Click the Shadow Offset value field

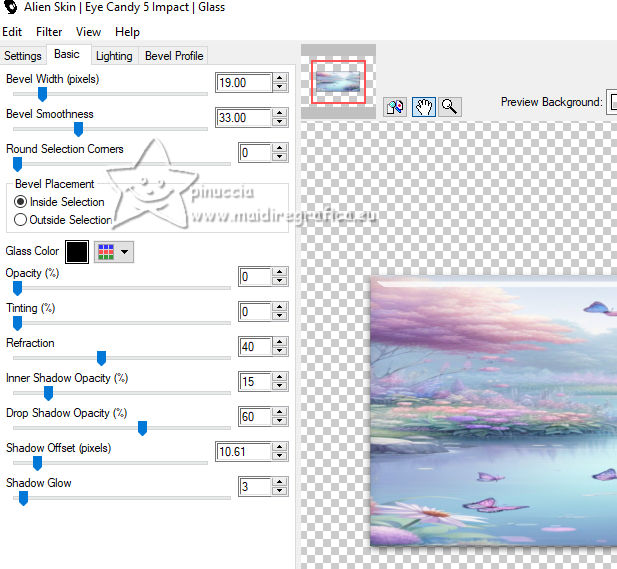coord(244,452)
